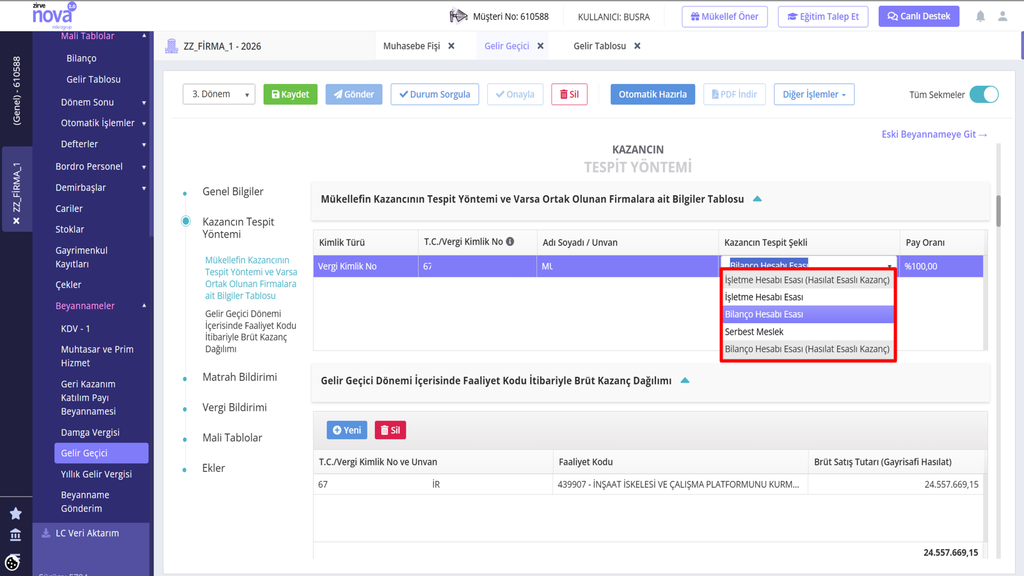The width and height of the screenshot is (1024, 576).
Task: Close the Gelir Geçici tab
Action: click(x=540, y=46)
